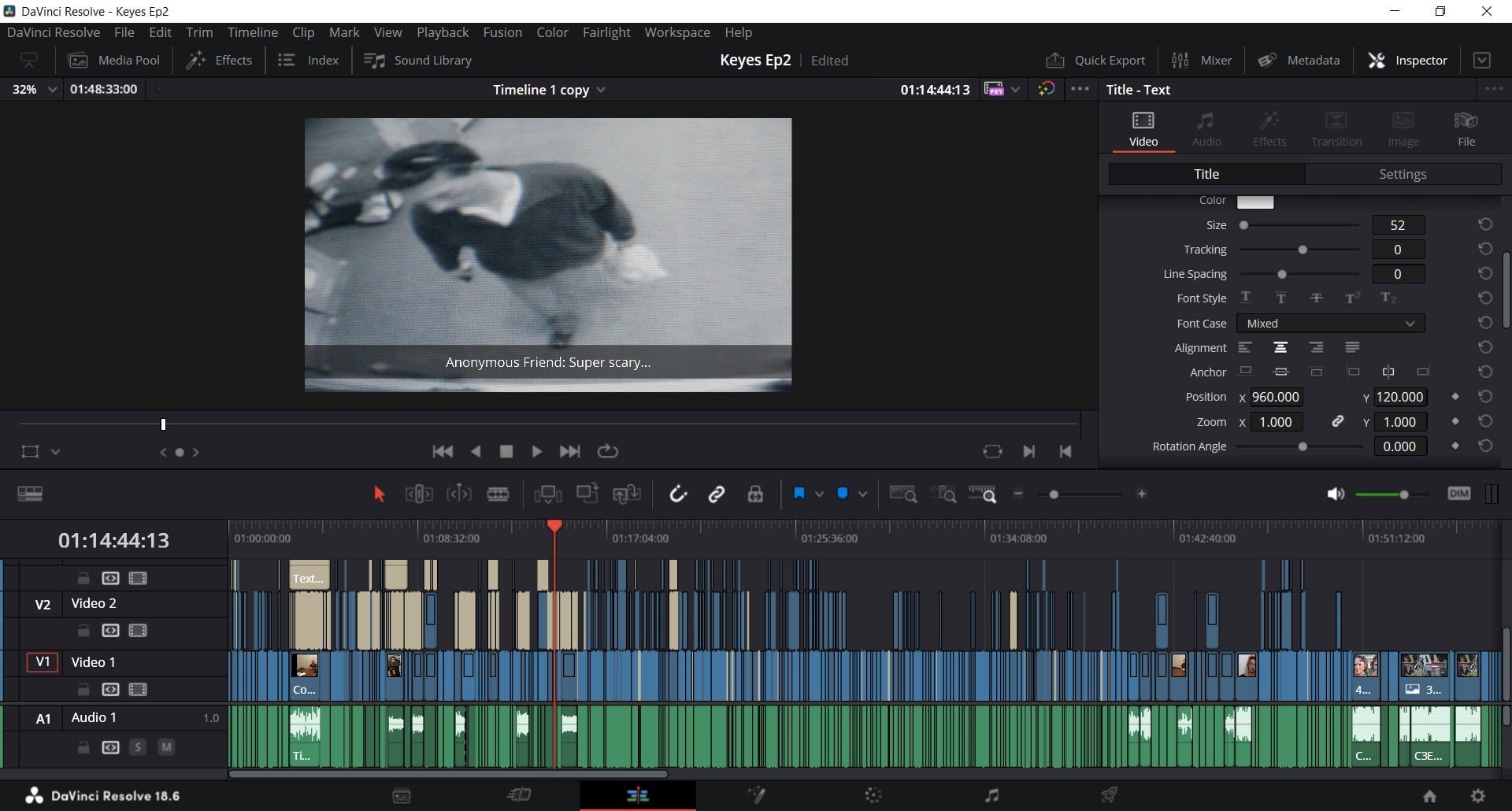Mute audio with speaker icon

coord(1335,494)
